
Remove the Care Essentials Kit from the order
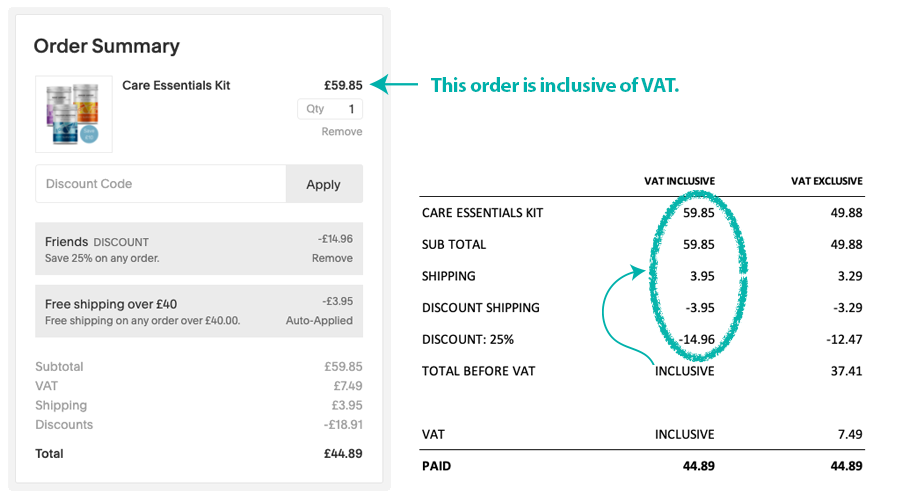coord(341,132)
